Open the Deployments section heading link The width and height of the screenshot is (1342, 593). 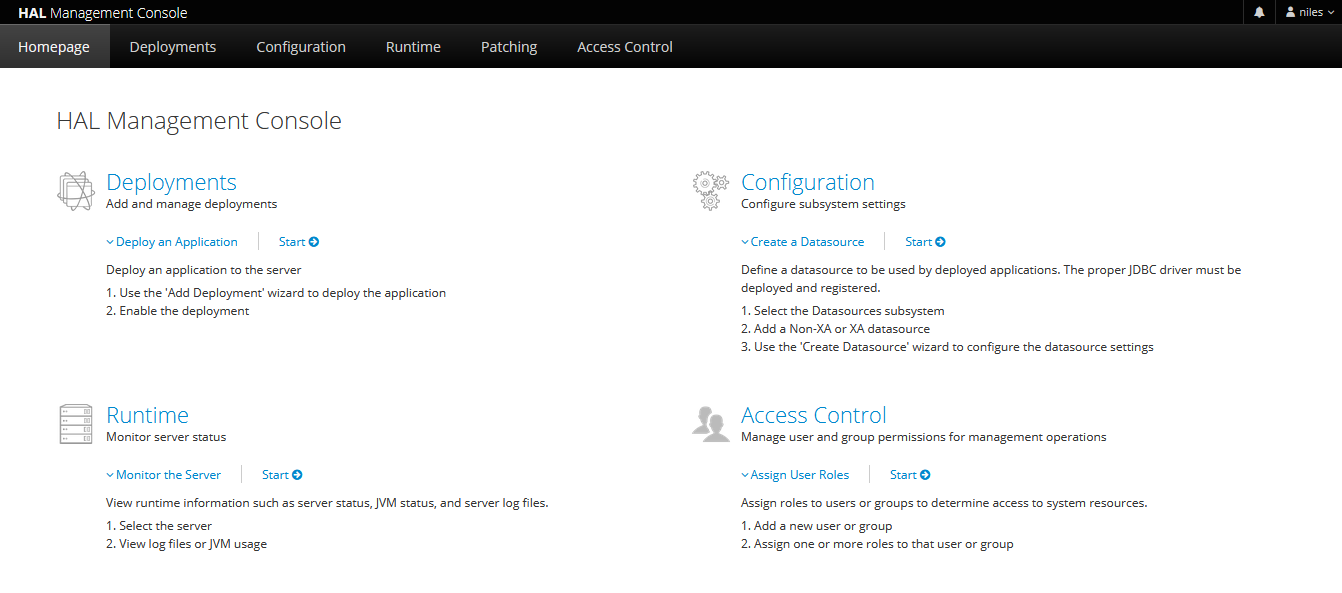point(171,182)
